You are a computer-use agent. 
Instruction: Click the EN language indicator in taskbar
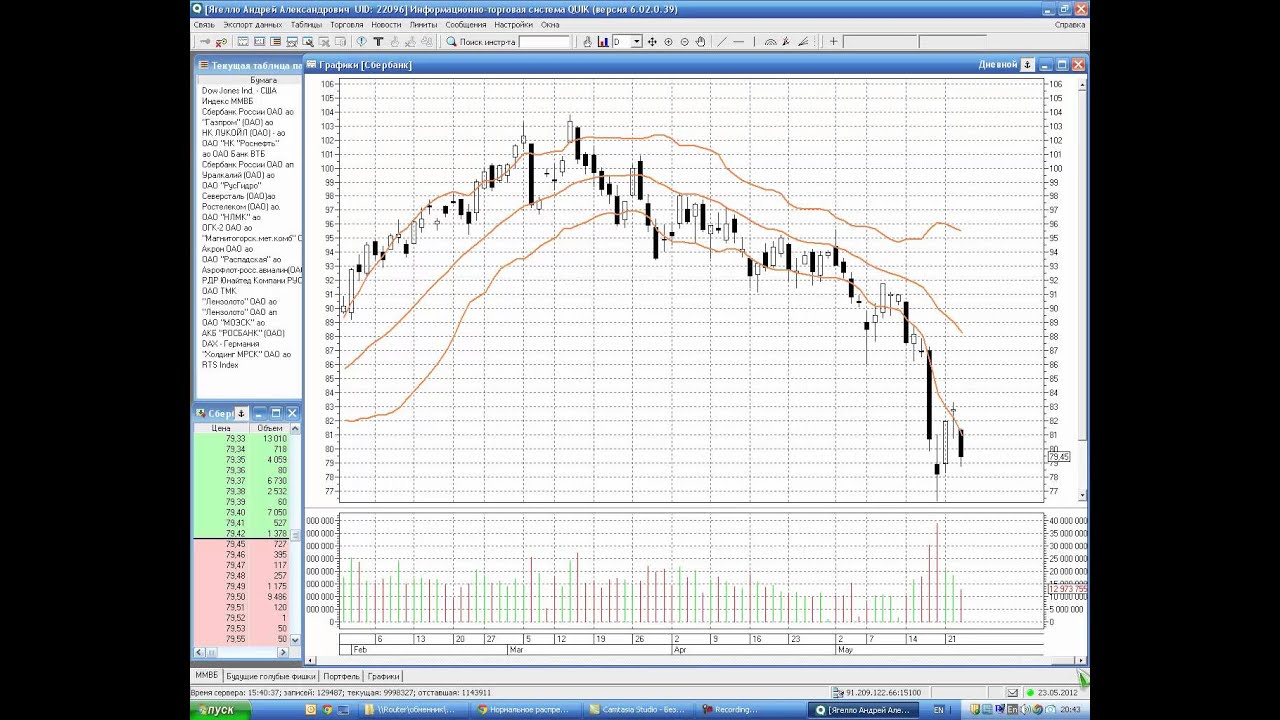coord(938,710)
